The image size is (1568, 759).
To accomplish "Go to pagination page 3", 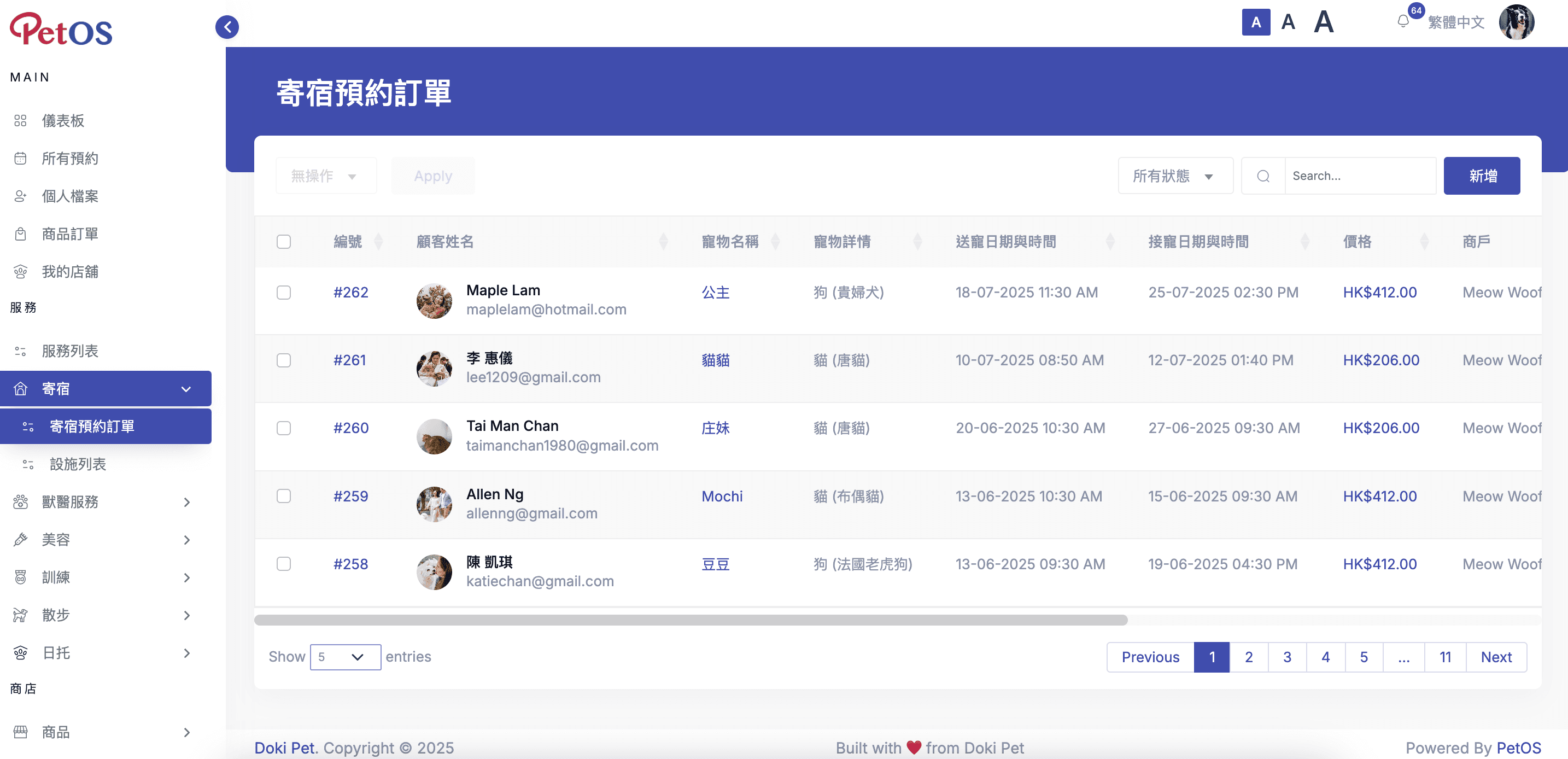I will (x=1287, y=657).
